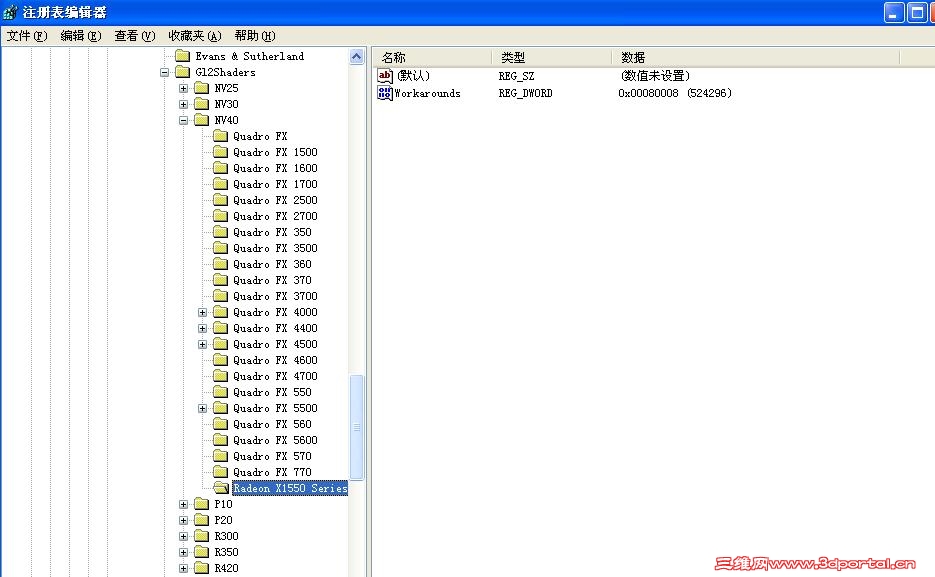This screenshot has height=577, width=935.
Task: Click the Quadro FX 550 folder icon
Action: coord(221,392)
